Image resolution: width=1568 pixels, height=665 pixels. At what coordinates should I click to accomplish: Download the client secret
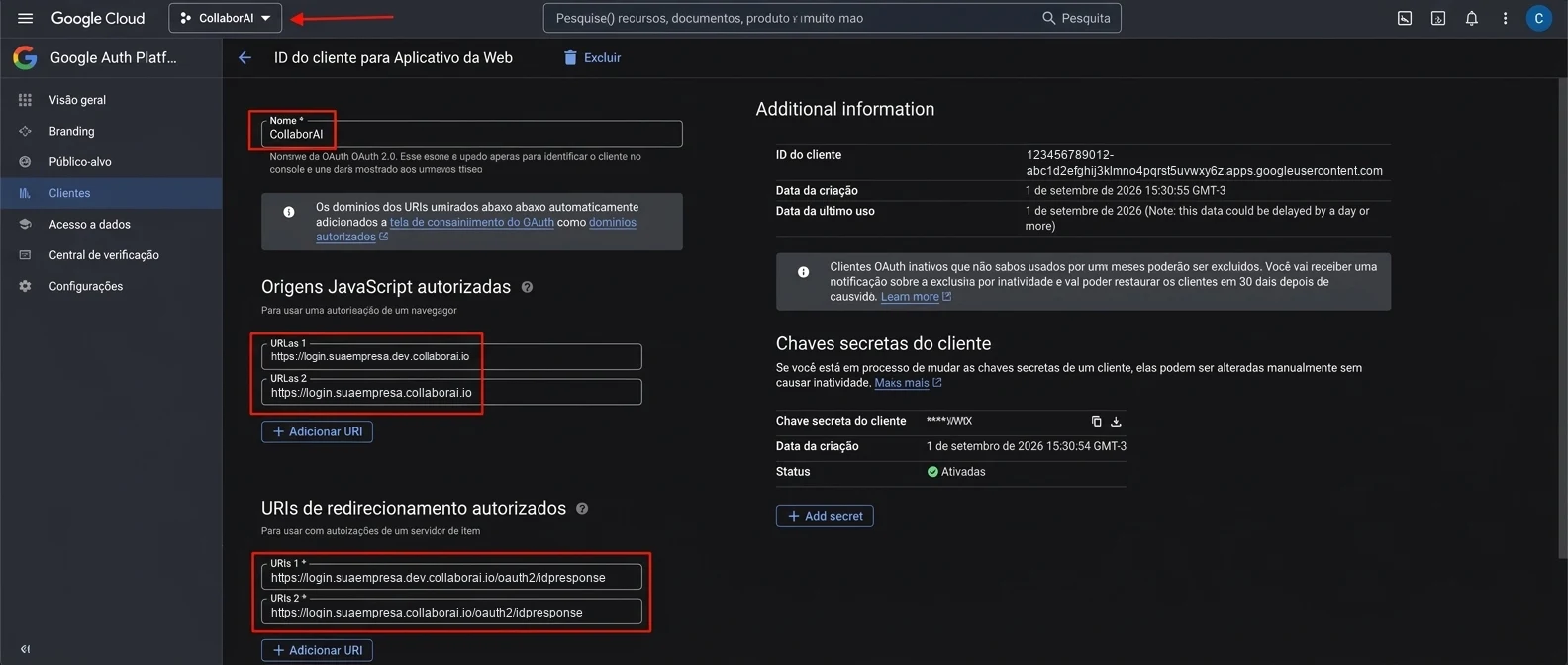1116,421
